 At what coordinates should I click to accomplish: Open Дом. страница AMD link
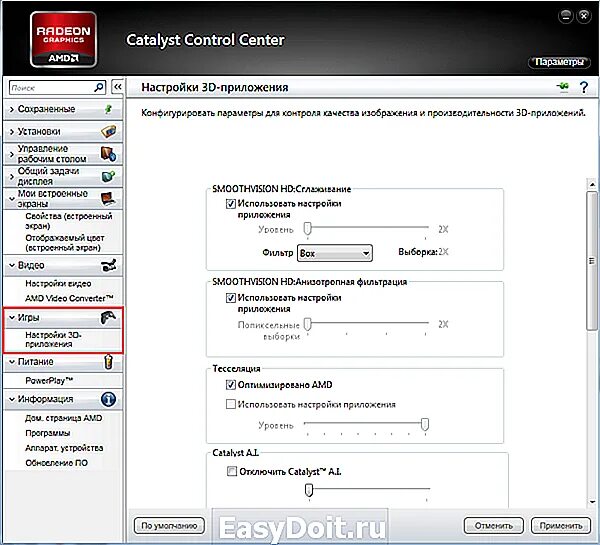click(64, 418)
